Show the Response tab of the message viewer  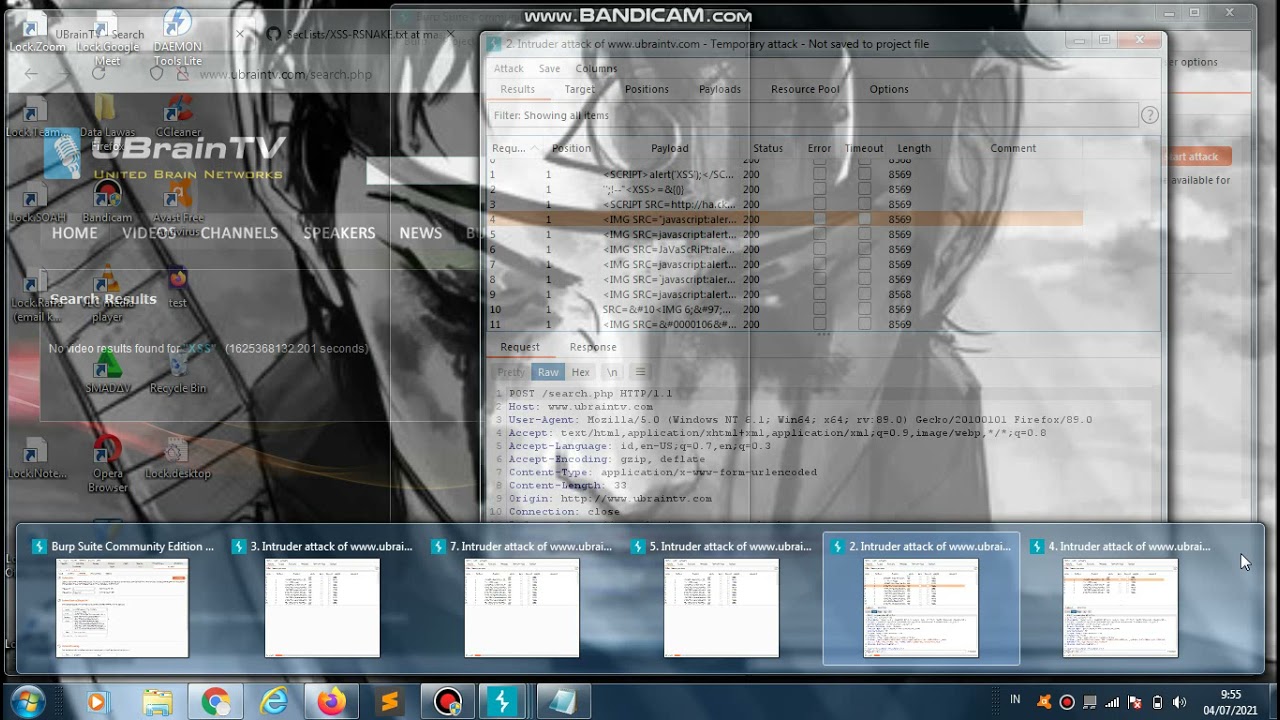click(x=593, y=347)
